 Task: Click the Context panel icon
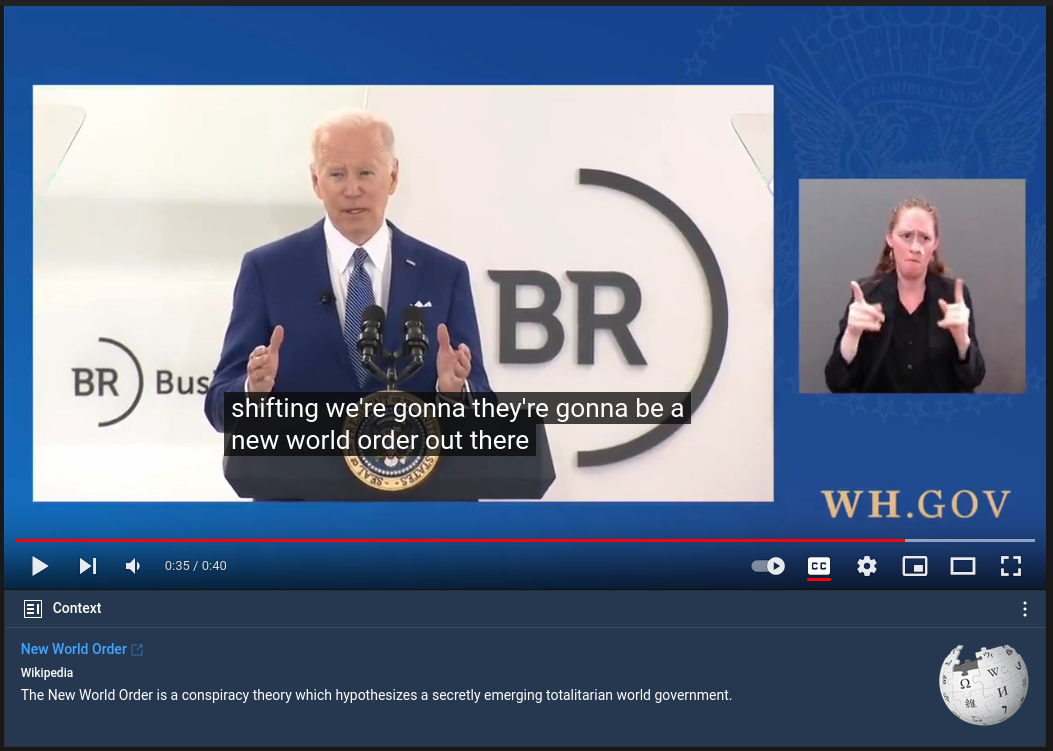[x=33, y=609]
